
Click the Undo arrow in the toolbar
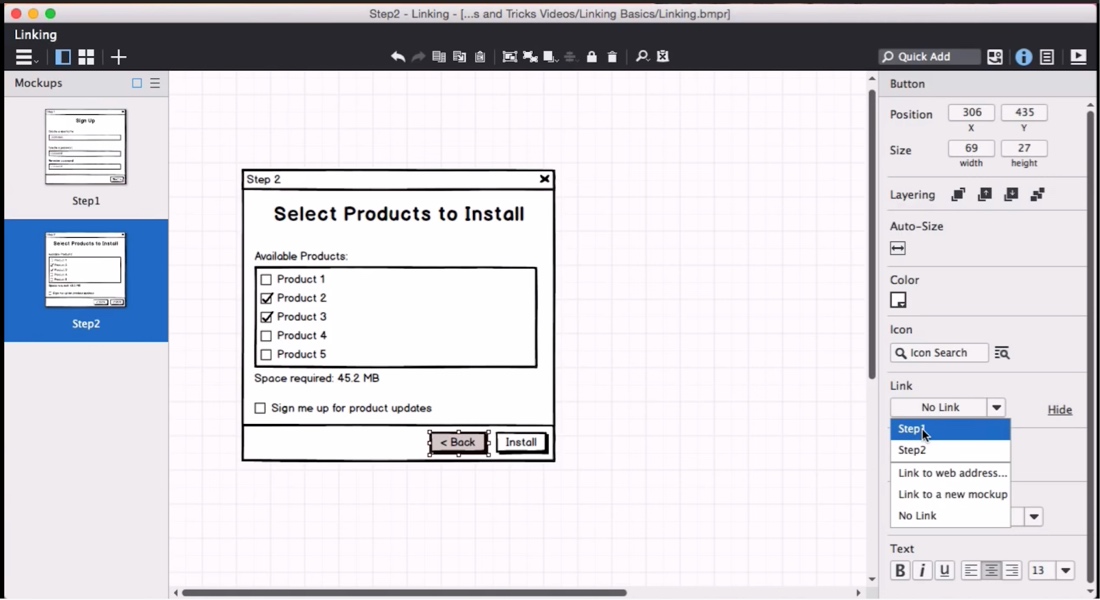click(398, 57)
